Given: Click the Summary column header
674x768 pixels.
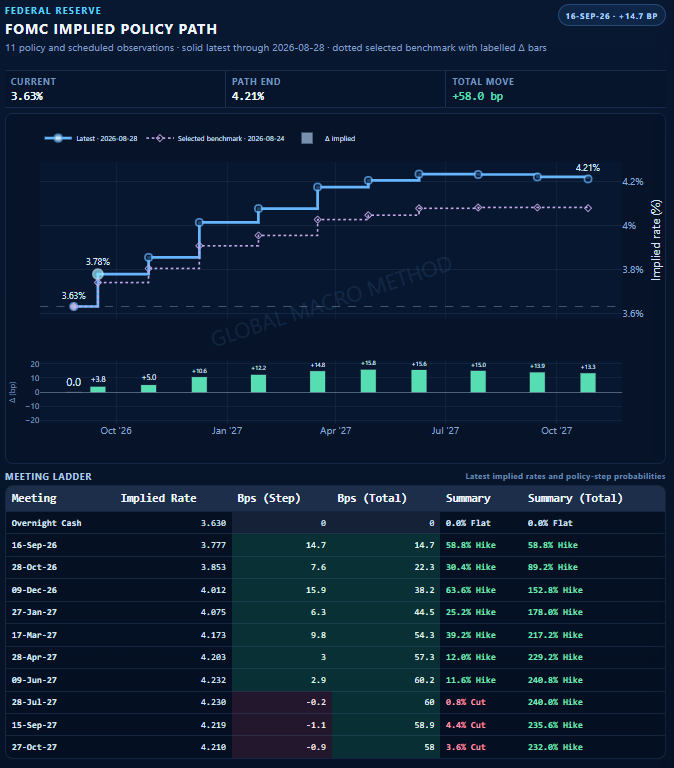Looking at the screenshot, I should click(468, 498).
